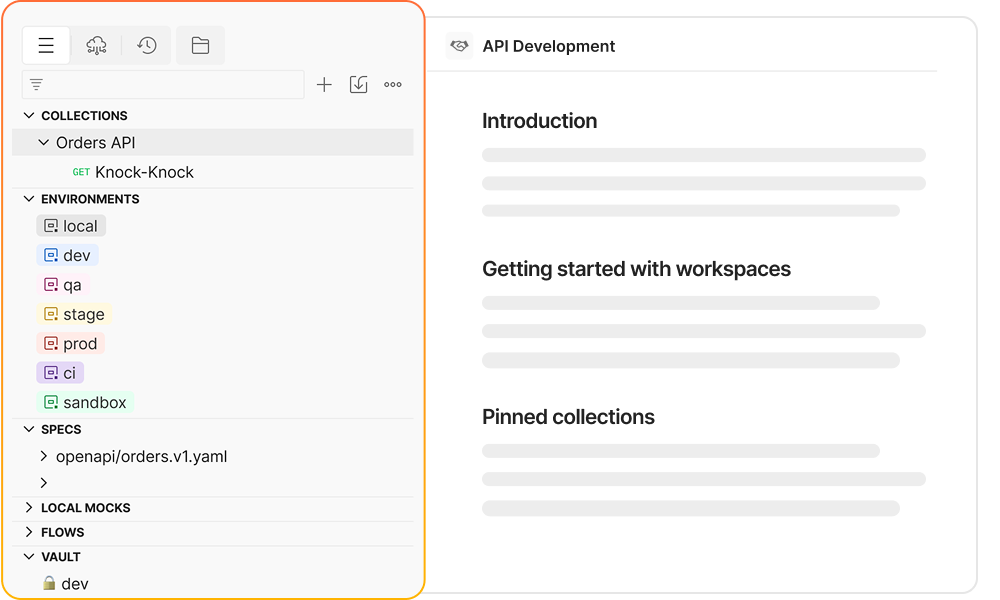This screenshot has width=1000, height=600.
Task: Open the hamburger menu sidebar tab
Action: point(46,45)
